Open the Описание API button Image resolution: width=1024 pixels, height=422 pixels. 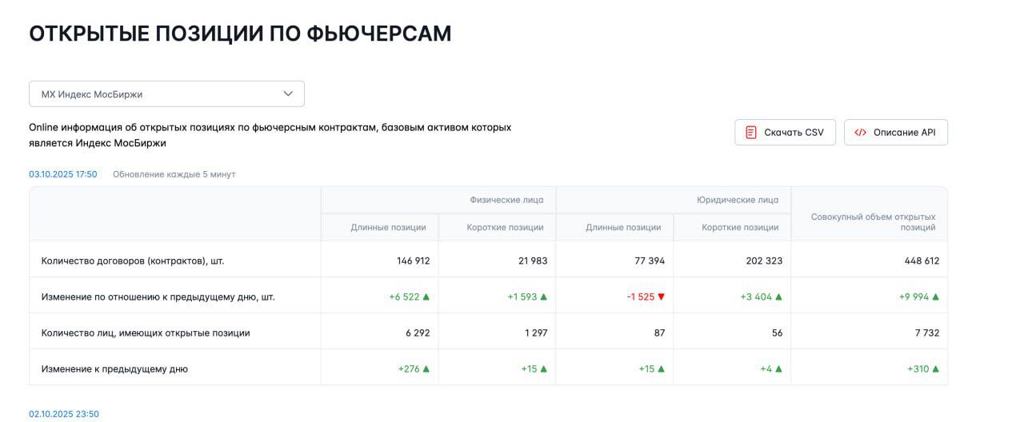tap(895, 133)
